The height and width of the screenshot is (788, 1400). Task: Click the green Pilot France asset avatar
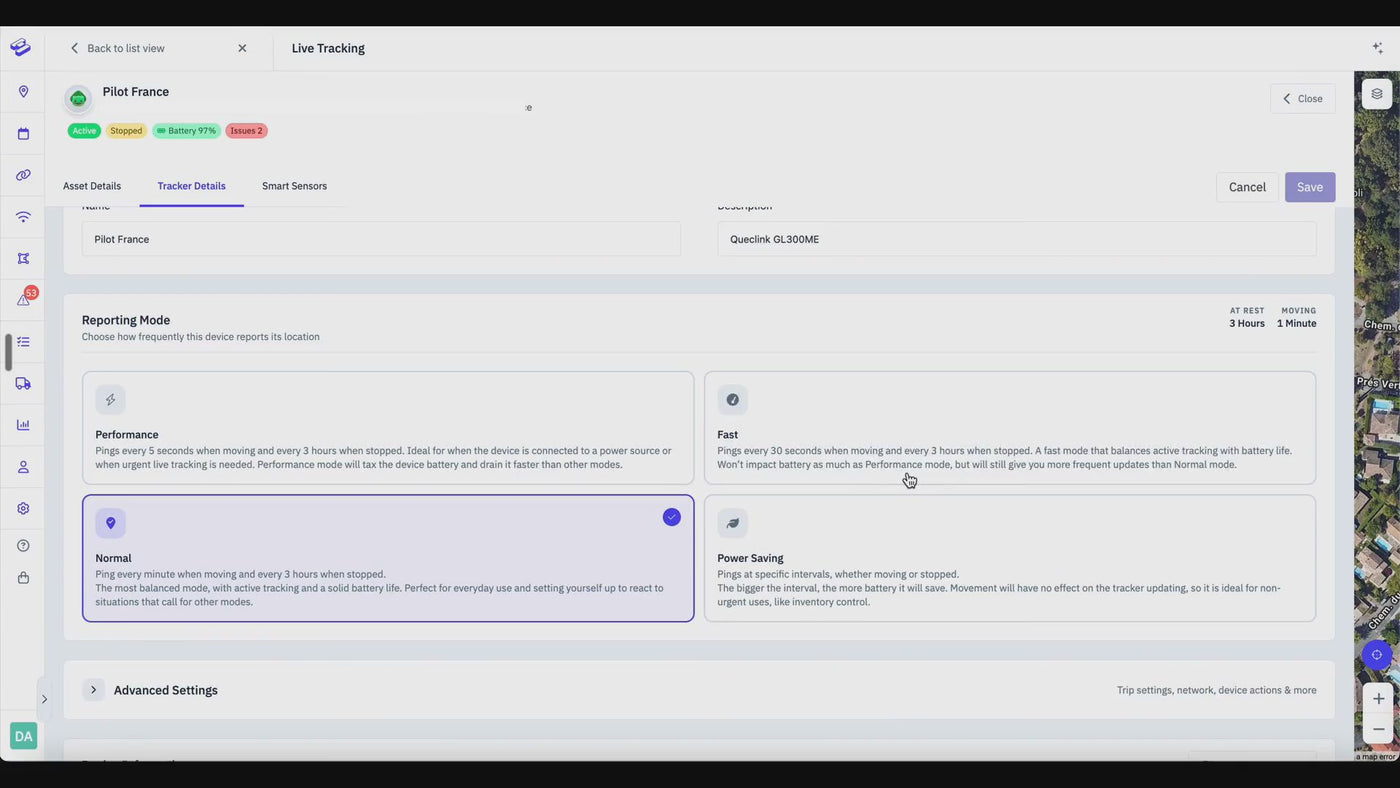78,98
